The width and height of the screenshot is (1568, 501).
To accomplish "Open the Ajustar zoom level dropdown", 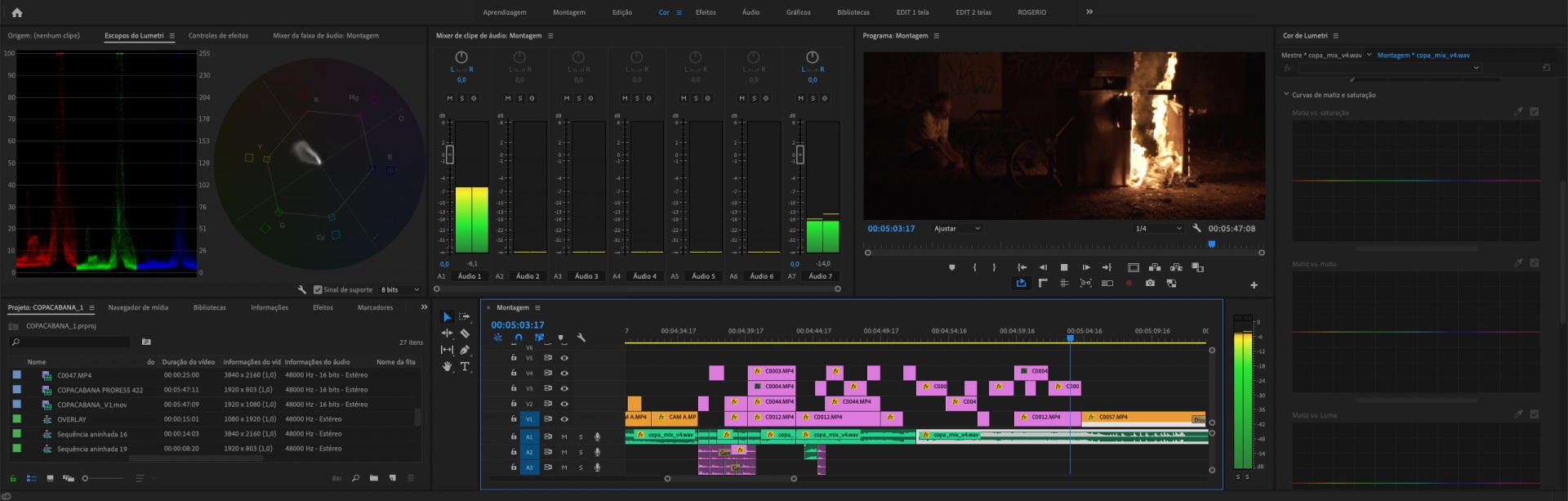I will [956, 229].
